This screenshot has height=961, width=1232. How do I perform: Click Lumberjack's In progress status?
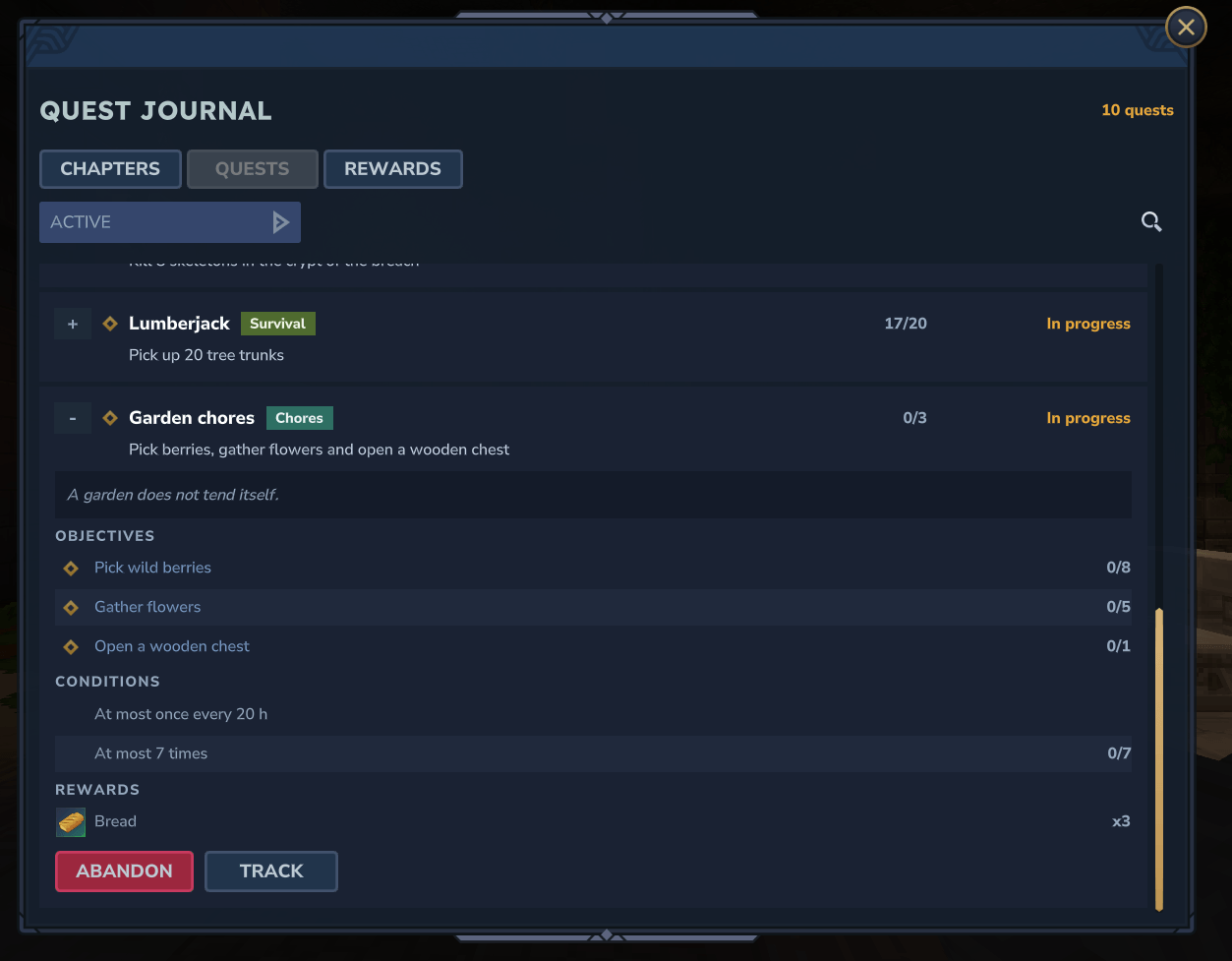pyautogui.click(x=1088, y=324)
